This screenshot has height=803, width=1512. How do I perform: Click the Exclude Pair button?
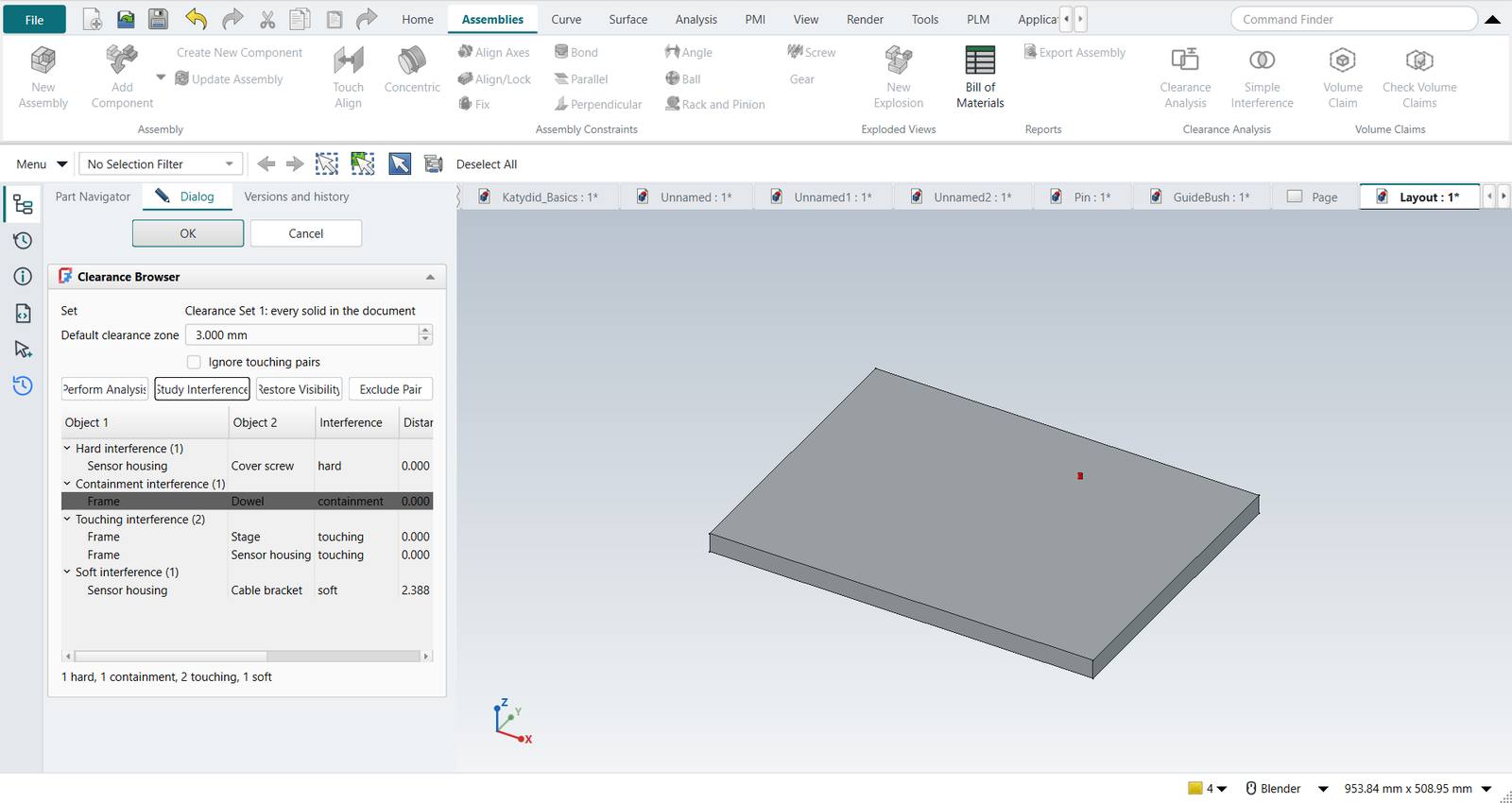(x=390, y=389)
